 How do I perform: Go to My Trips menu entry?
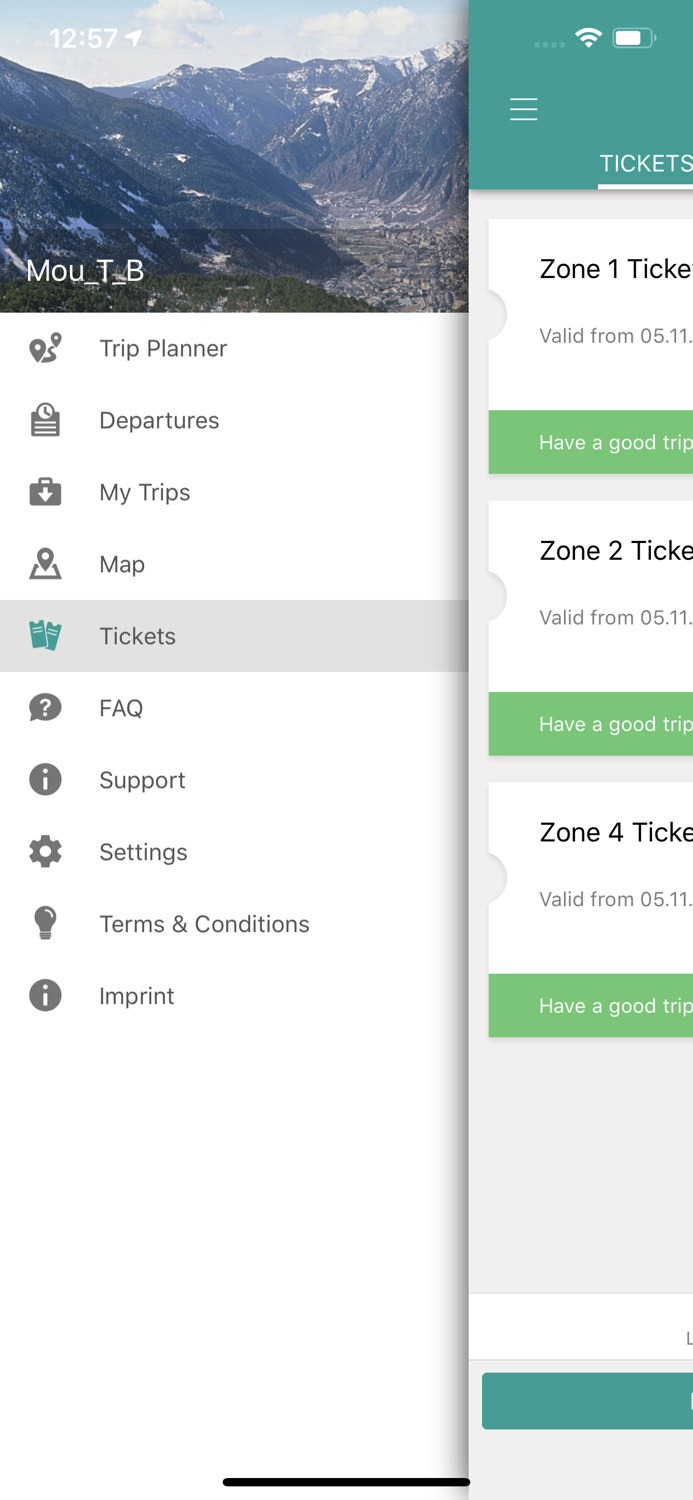[145, 492]
